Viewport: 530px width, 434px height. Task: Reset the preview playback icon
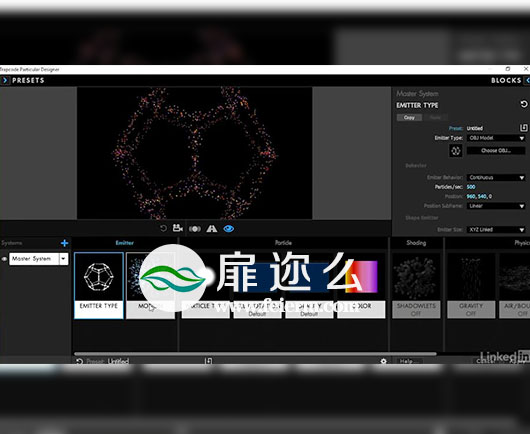[x=163, y=229]
